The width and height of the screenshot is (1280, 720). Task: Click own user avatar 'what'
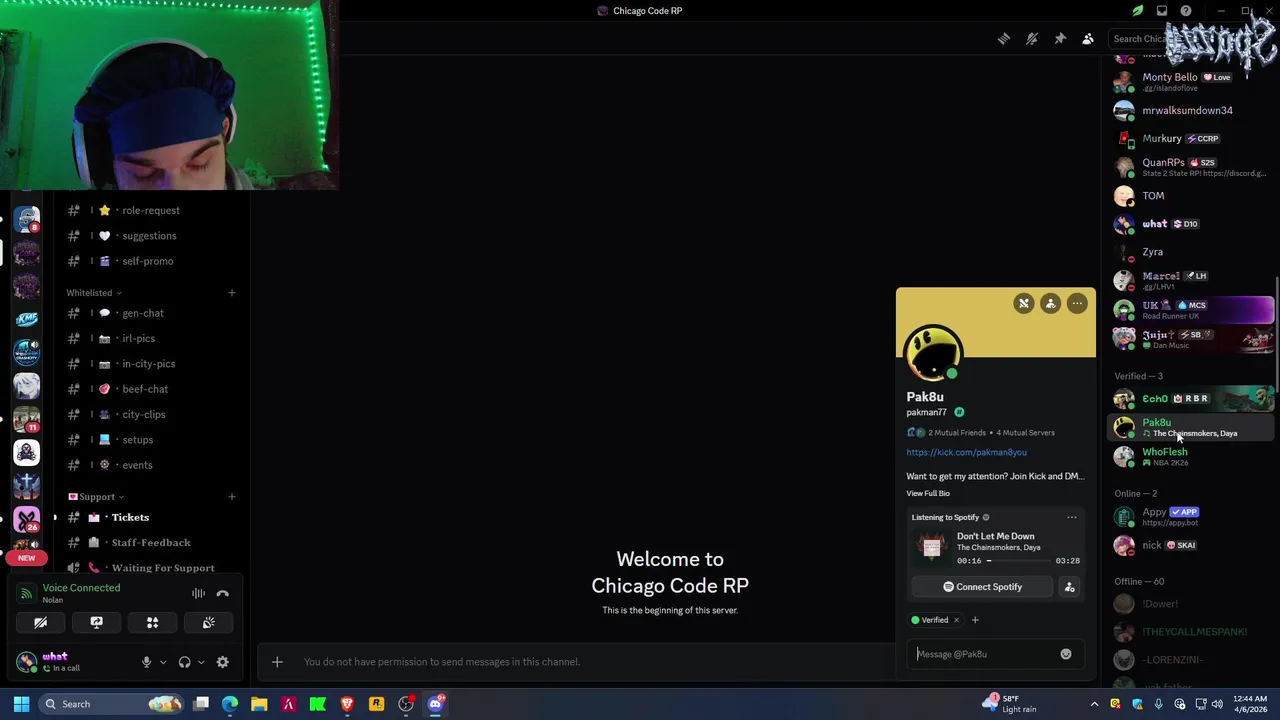coord(27,662)
